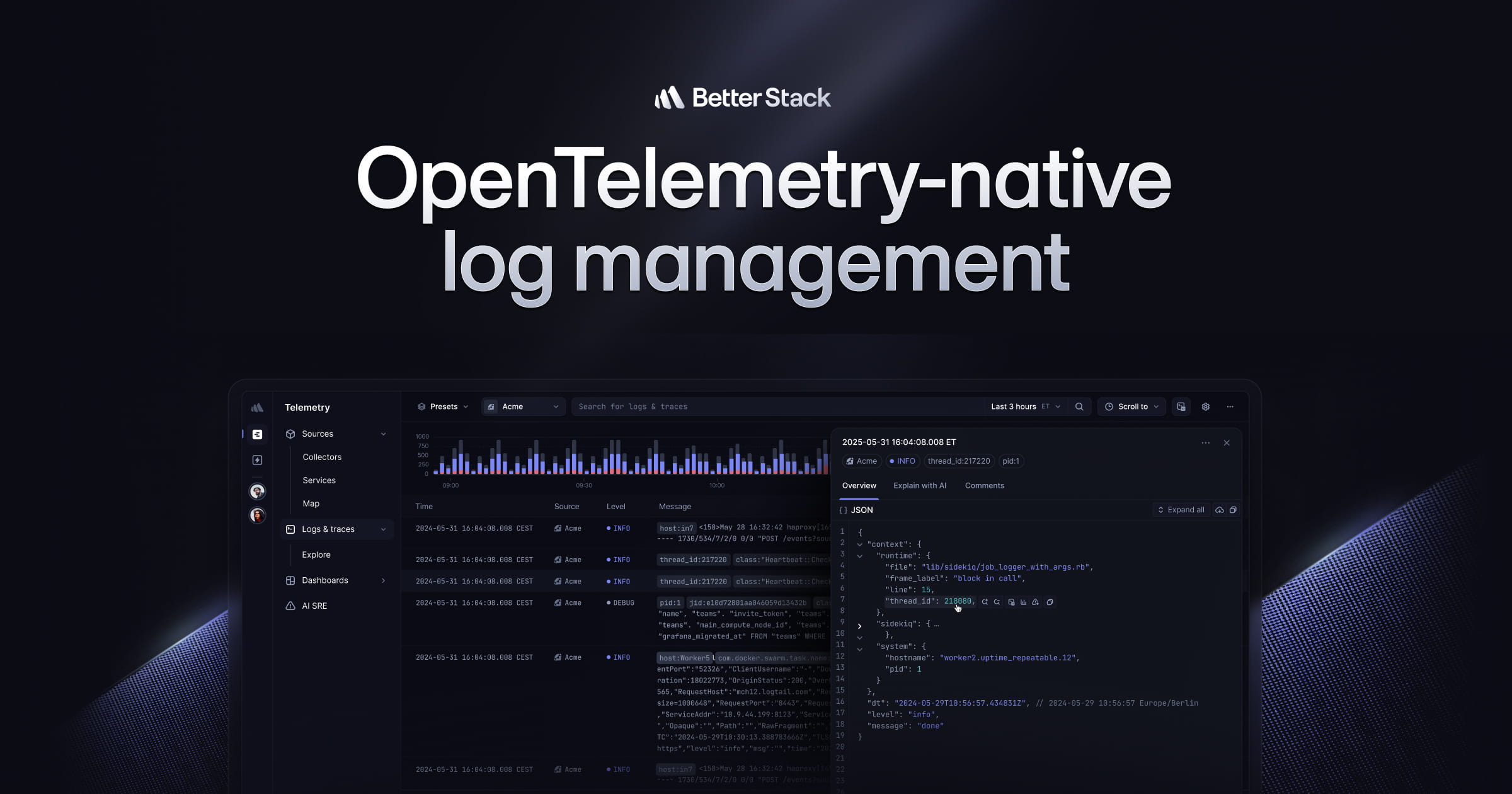Copy the JSON using the copy icon
1512x794 pixels.
point(1233,510)
